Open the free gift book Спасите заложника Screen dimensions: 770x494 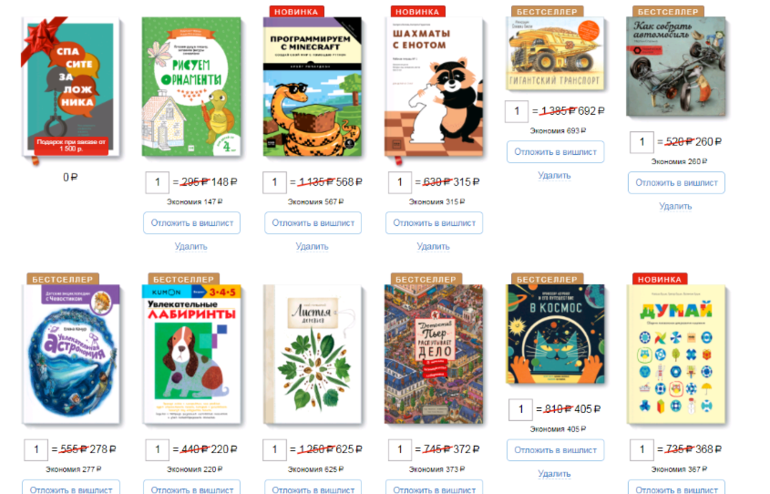pos(71,88)
